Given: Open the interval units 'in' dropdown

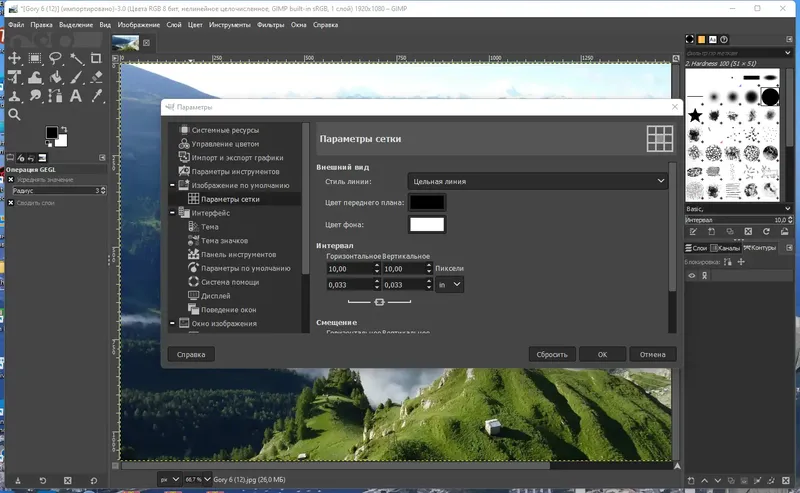Looking at the screenshot, I should click(x=450, y=285).
